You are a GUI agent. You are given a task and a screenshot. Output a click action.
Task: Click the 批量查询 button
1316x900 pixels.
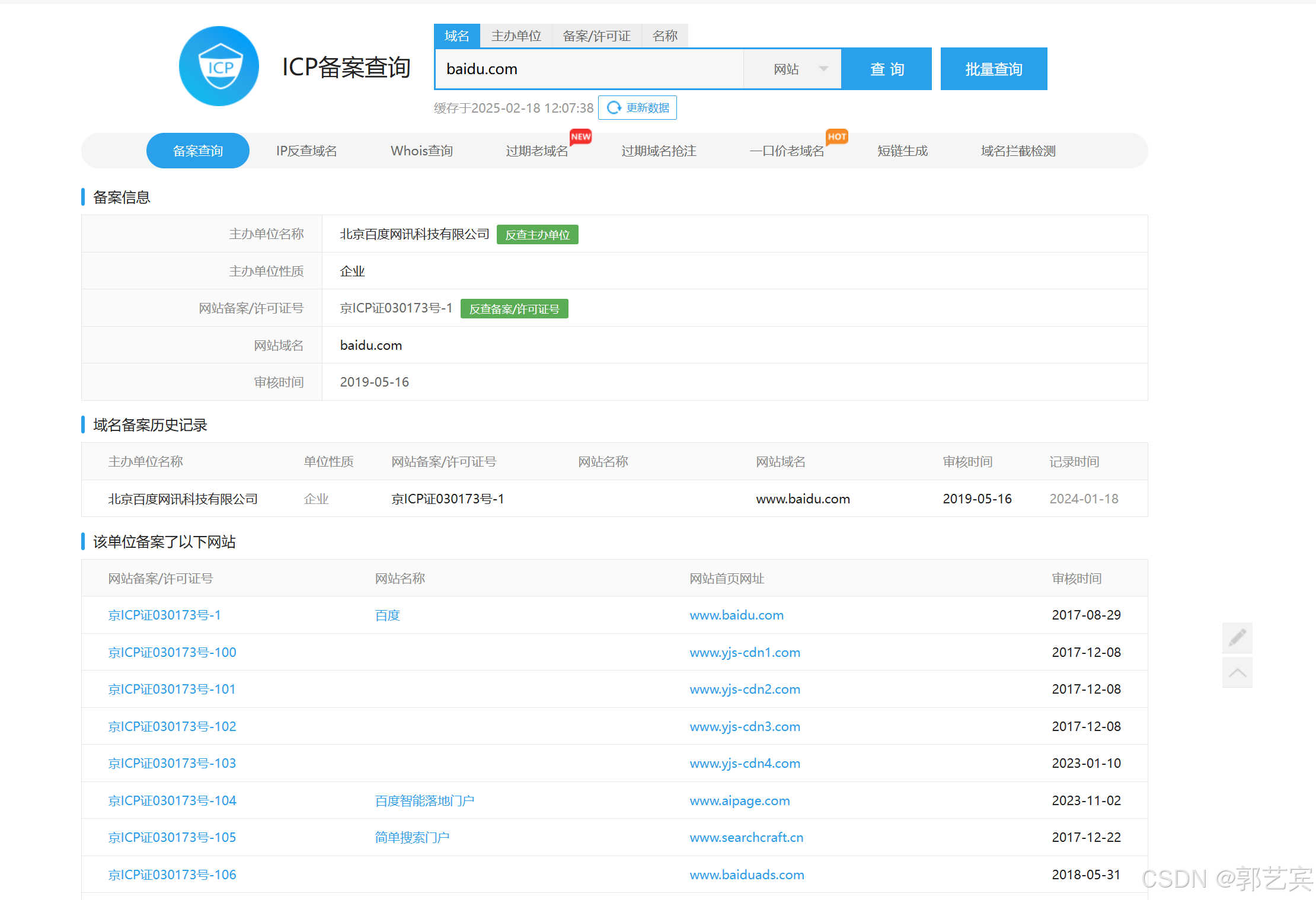(994, 69)
